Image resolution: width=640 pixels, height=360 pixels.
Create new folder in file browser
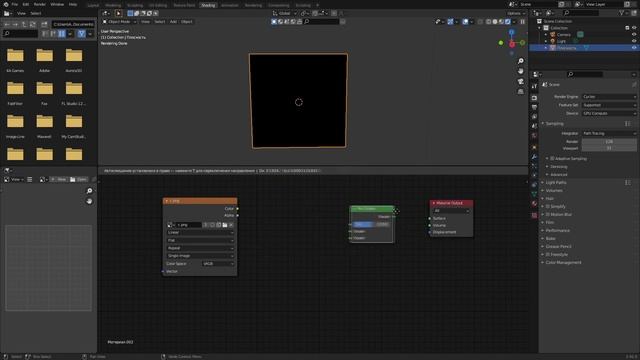(44, 24)
